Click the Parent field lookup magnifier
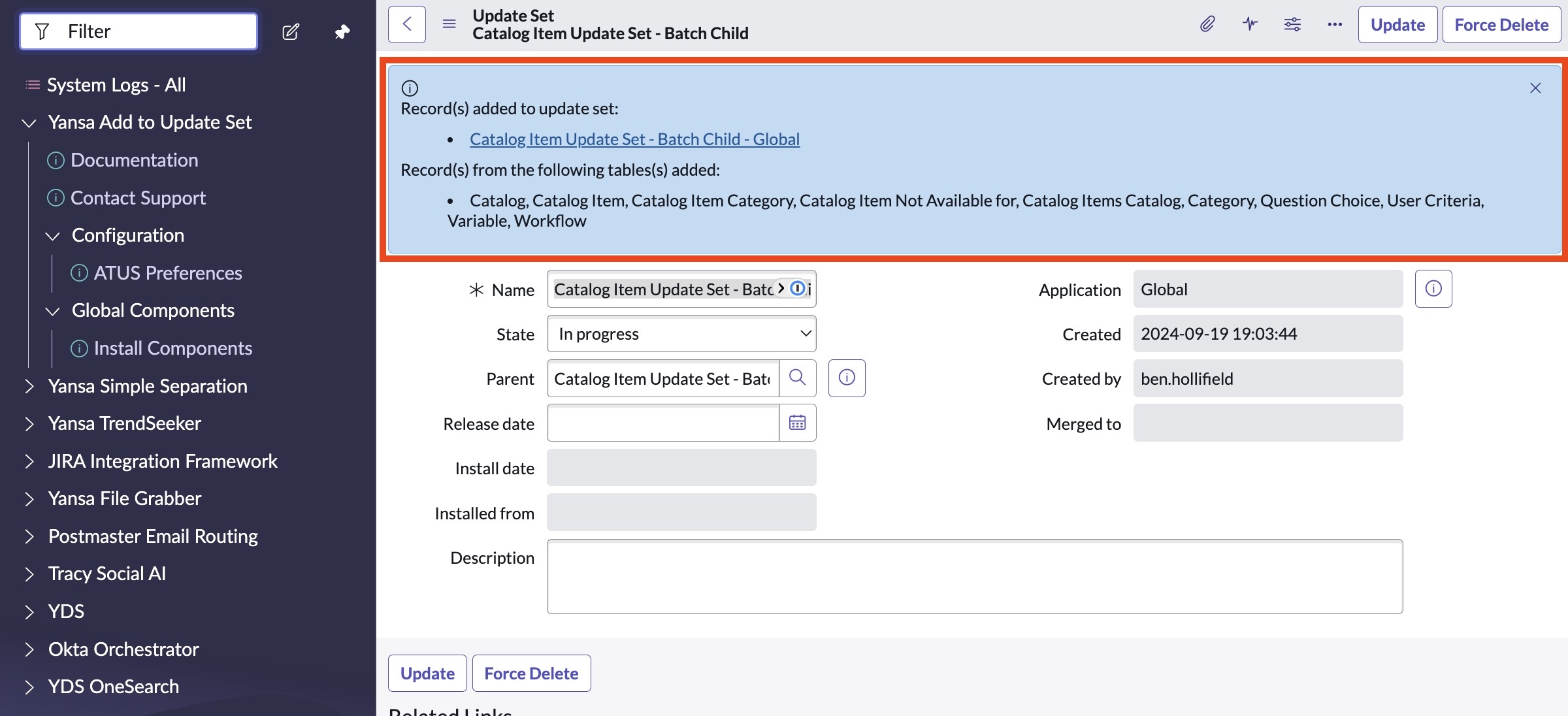The image size is (1568, 716). coord(797,378)
